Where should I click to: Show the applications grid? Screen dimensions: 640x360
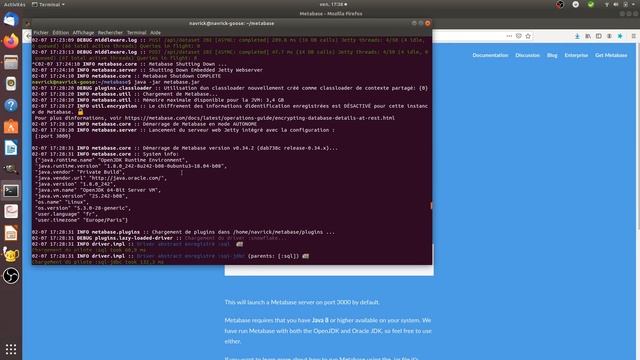click(11, 349)
